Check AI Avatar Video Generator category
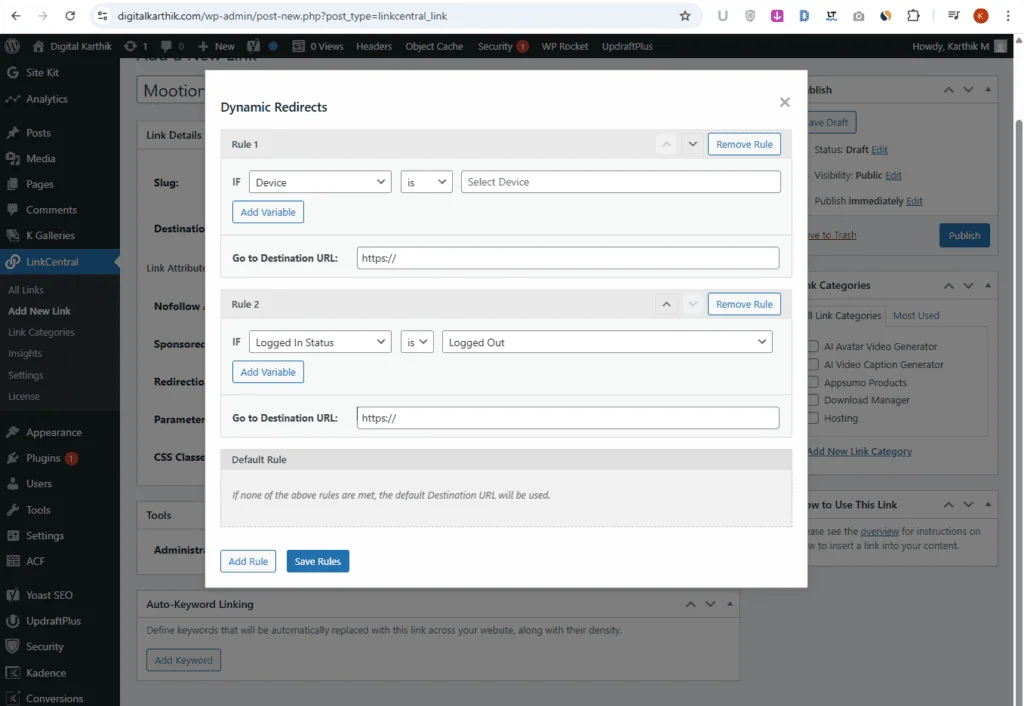Viewport: 1024px width, 706px height. [x=814, y=347]
